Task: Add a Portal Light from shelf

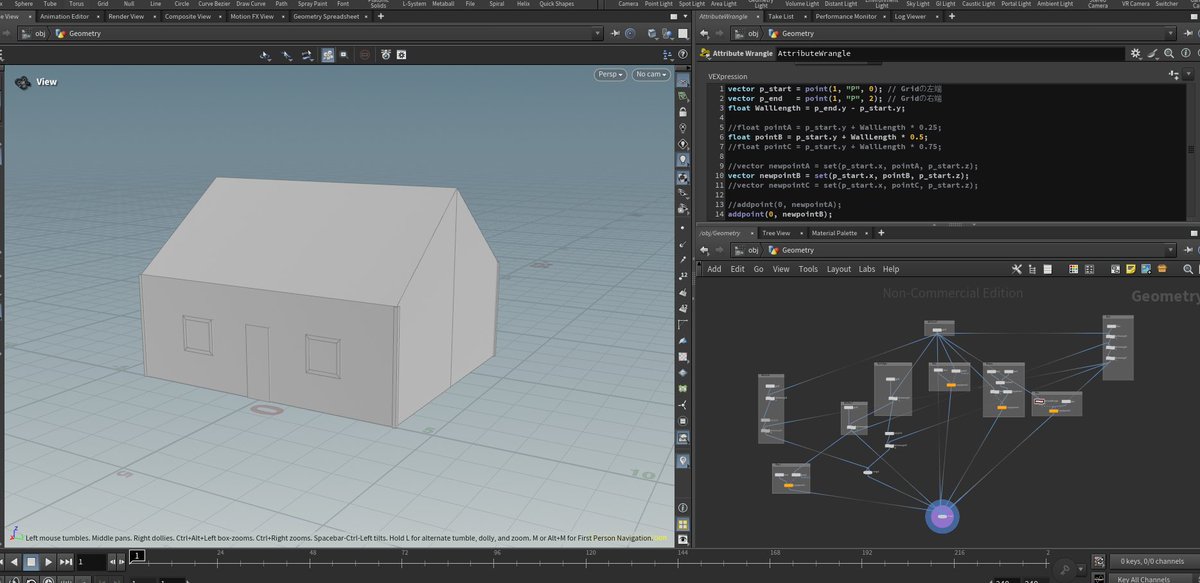Action: 1018,4
